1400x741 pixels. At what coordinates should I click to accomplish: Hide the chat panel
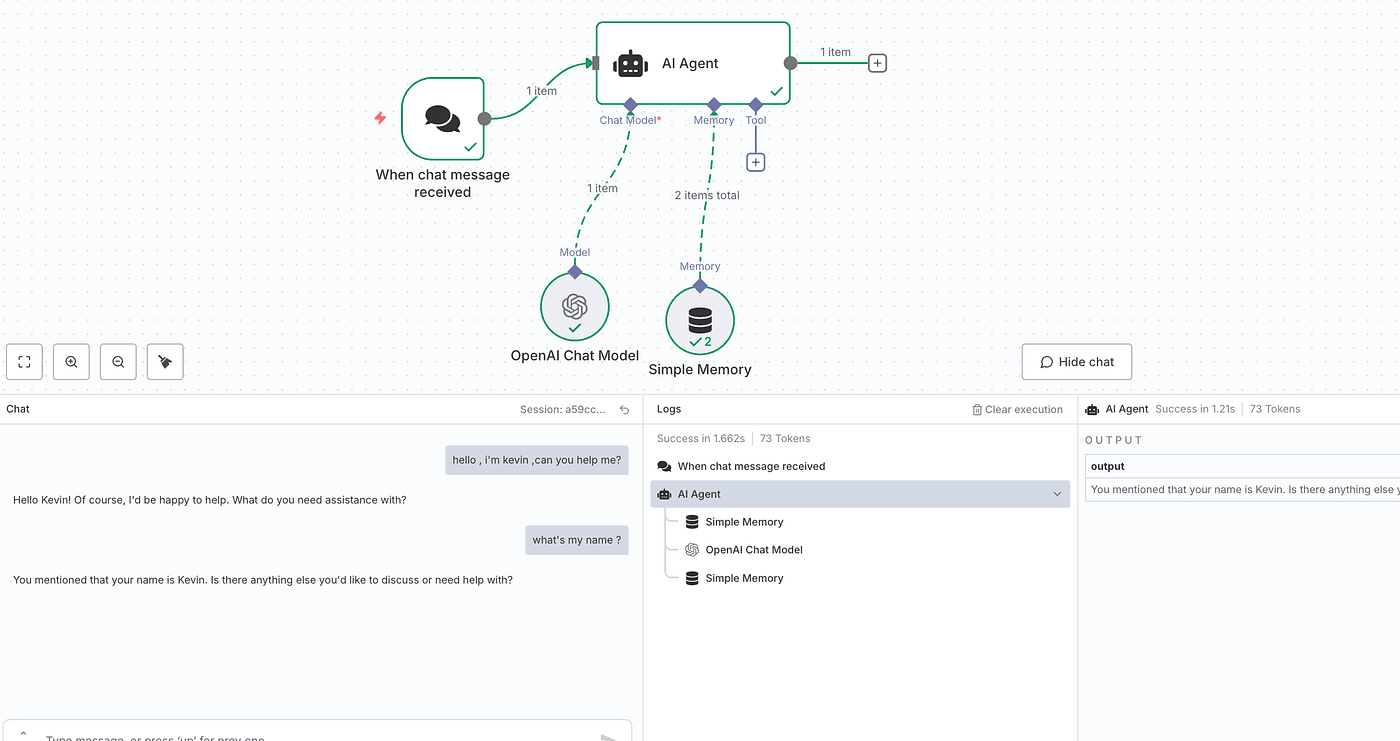tap(1076, 362)
